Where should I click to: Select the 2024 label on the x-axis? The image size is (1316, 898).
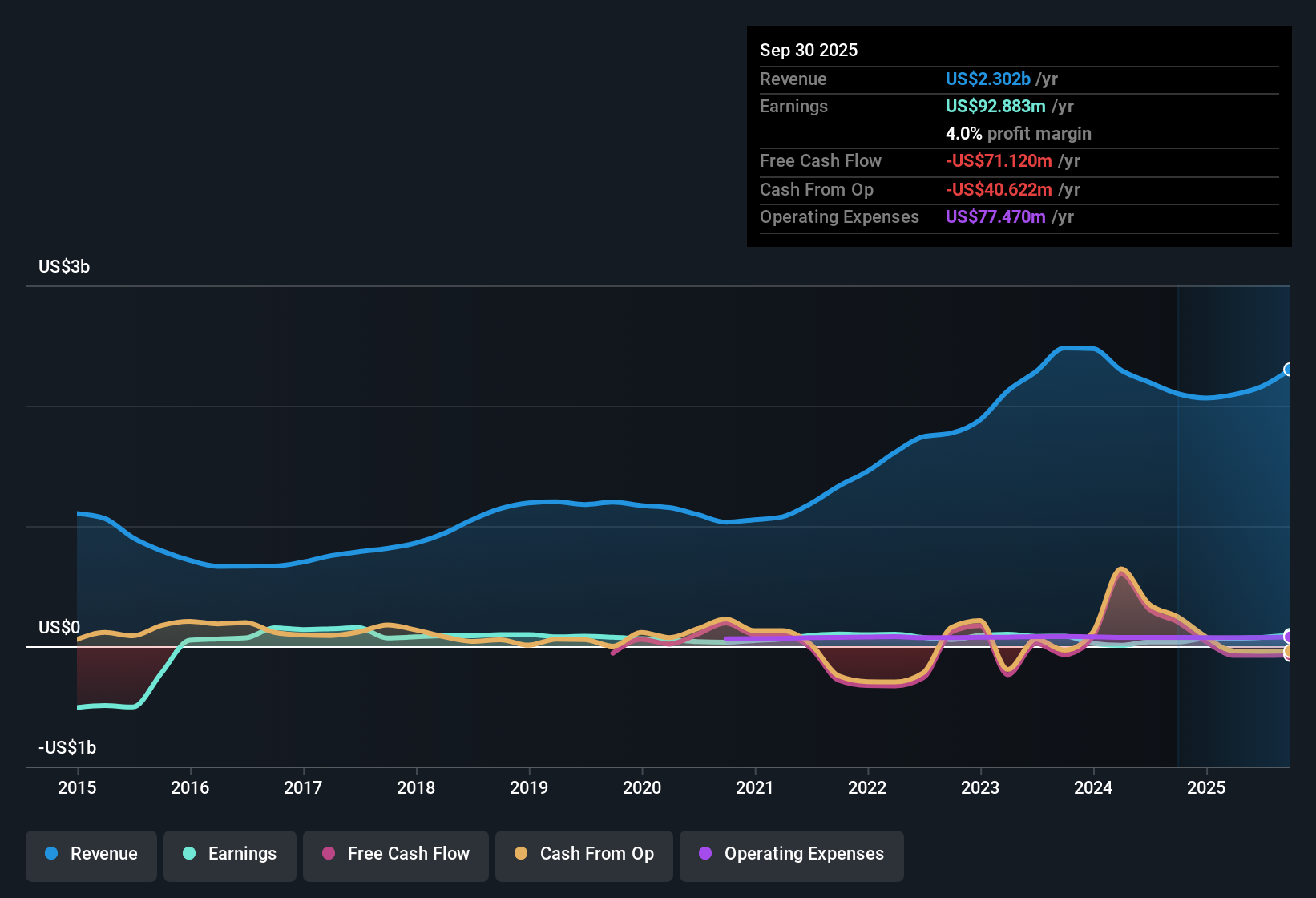(x=1093, y=788)
